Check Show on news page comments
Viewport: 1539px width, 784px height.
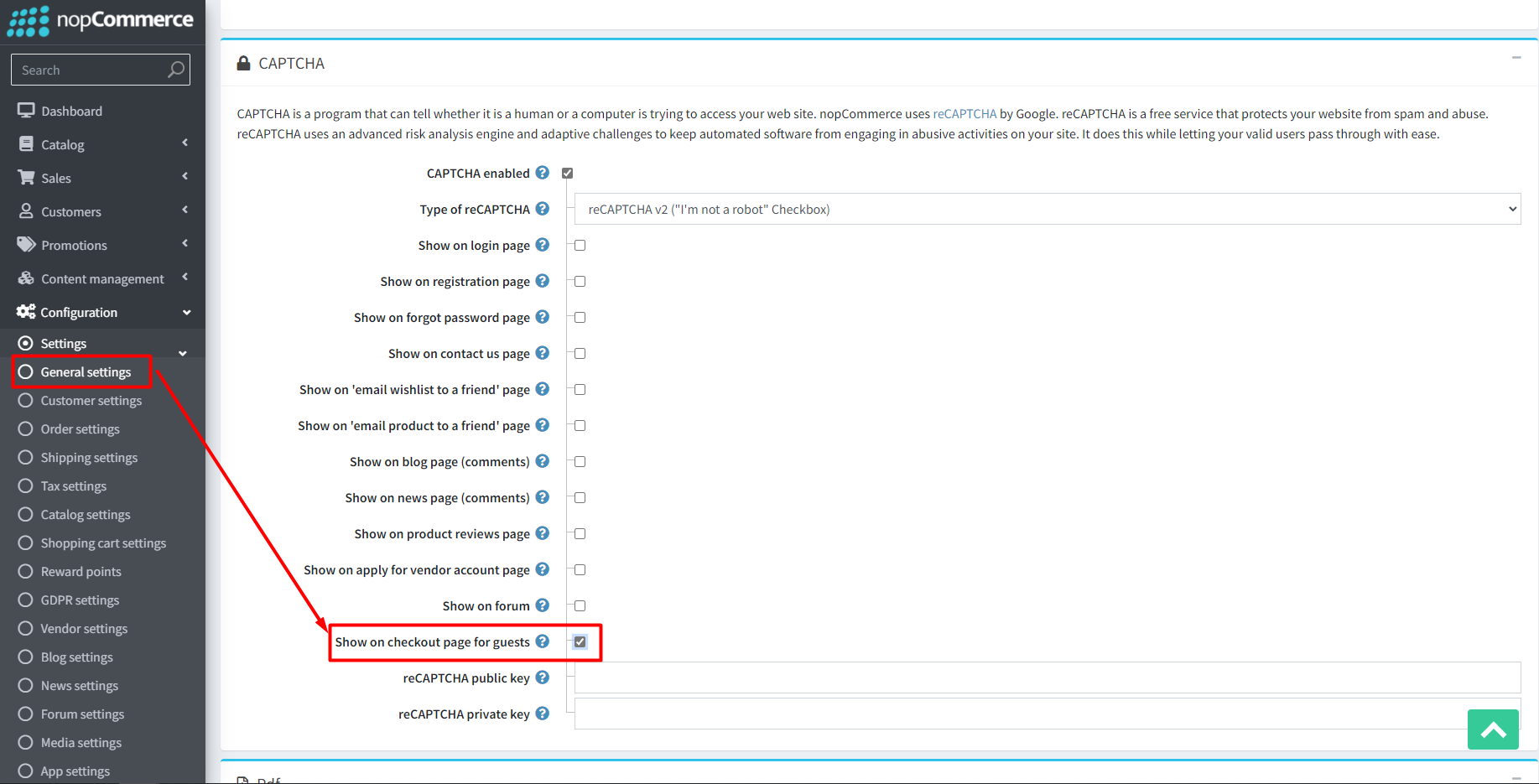tap(580, 497)
